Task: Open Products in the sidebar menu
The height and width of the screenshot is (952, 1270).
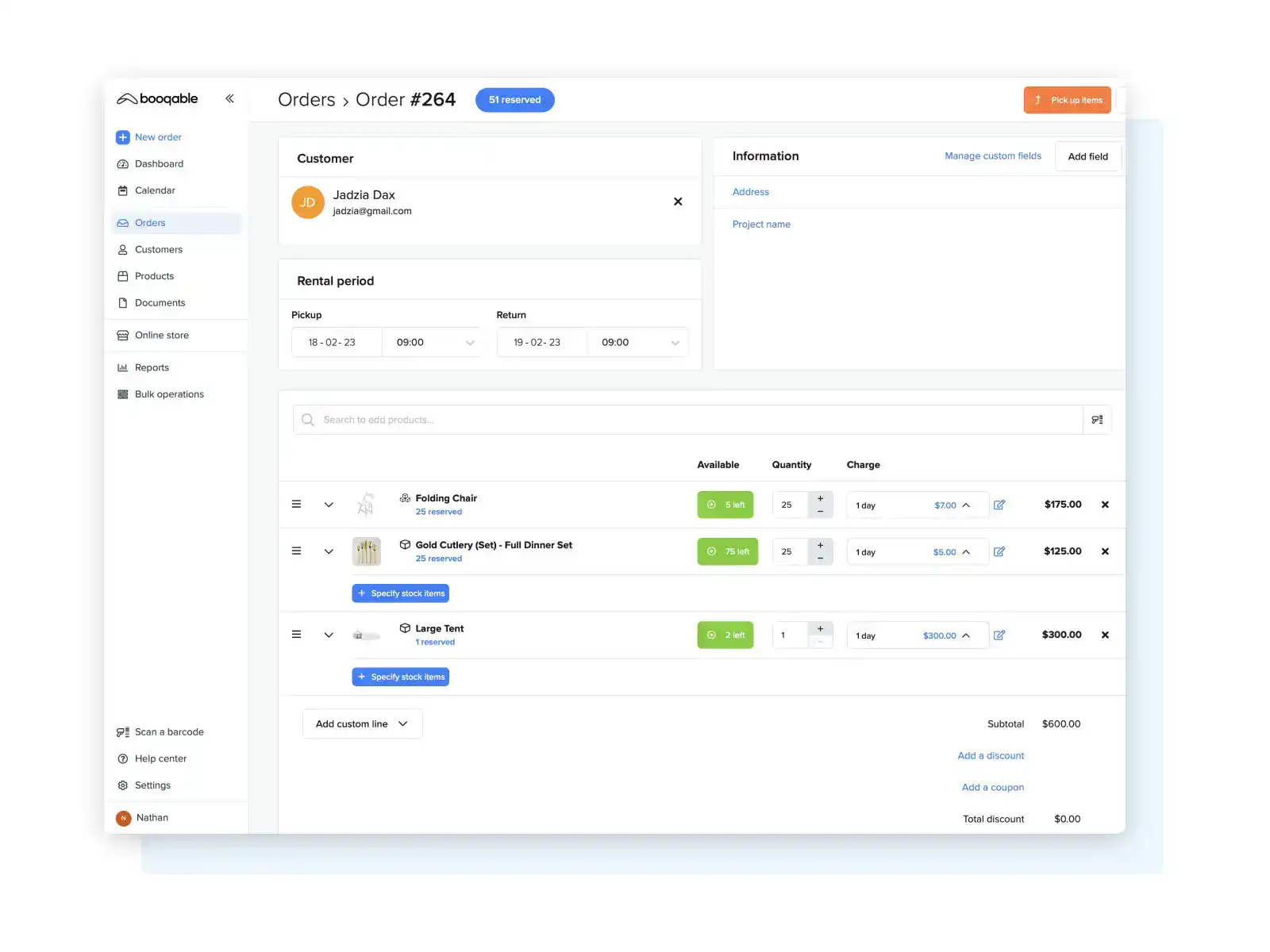Action: click(154, 276)
